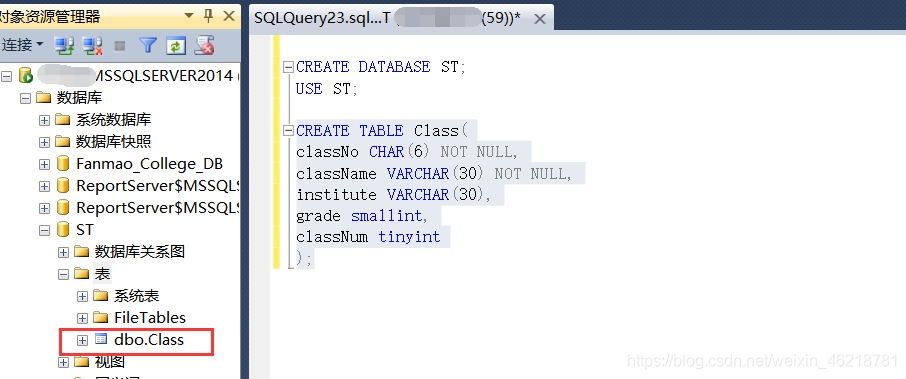The width and height of the screenshot is (906, 379).
Task: Collapse the ST database node
Action: pyautogui.click(x=44, y=230)
